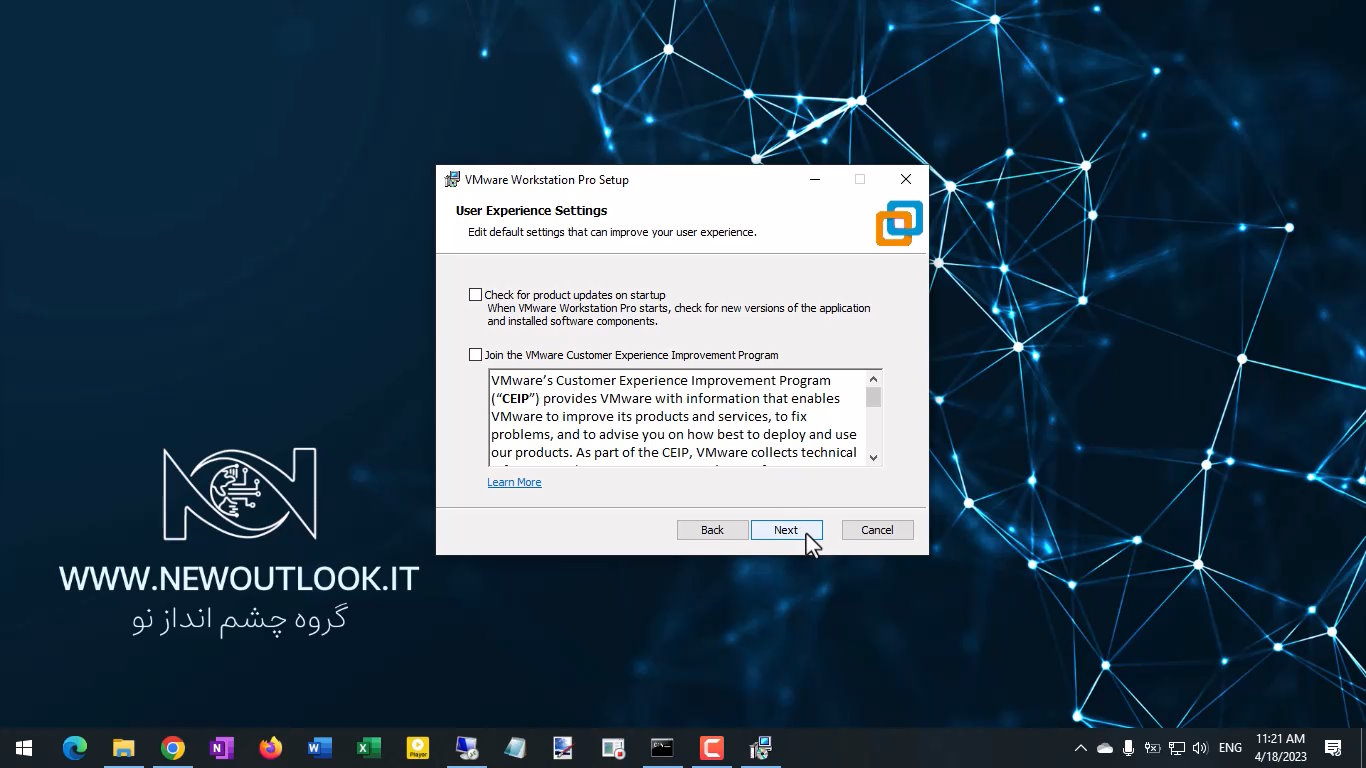Tick the Join VMware CEIP checkbox

pyautogui.click(x=475, y=355)
